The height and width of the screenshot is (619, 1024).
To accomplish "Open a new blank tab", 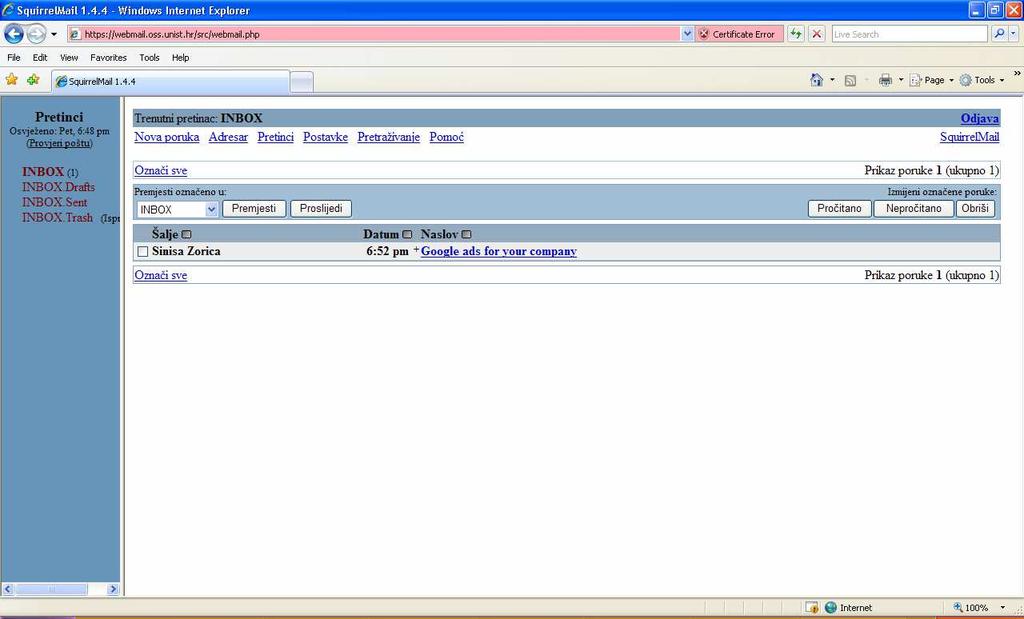I will (x=301, y=82).
